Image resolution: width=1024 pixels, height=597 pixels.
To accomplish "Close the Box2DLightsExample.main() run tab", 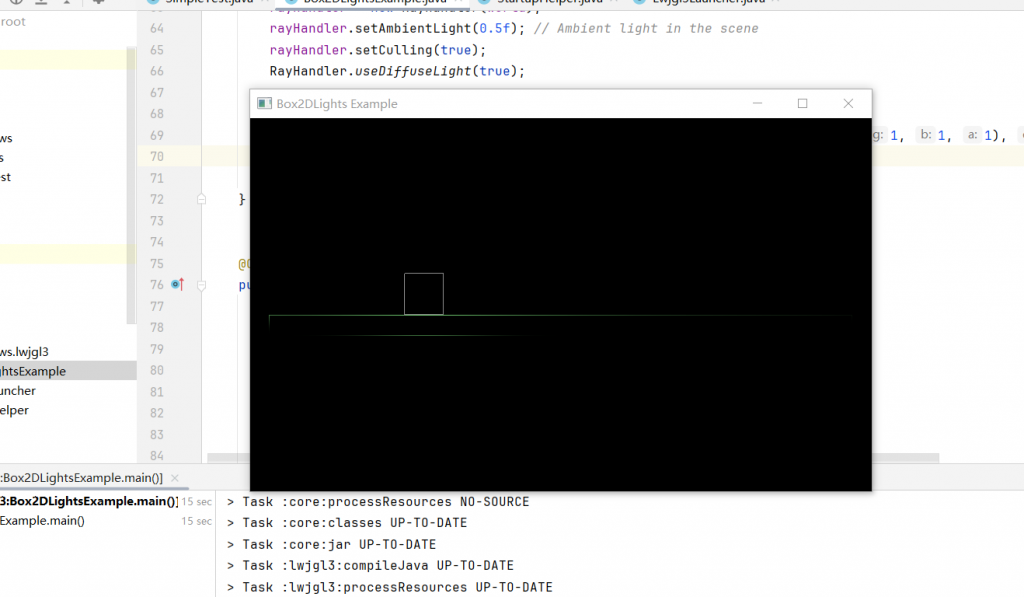I will click(173, 479).
